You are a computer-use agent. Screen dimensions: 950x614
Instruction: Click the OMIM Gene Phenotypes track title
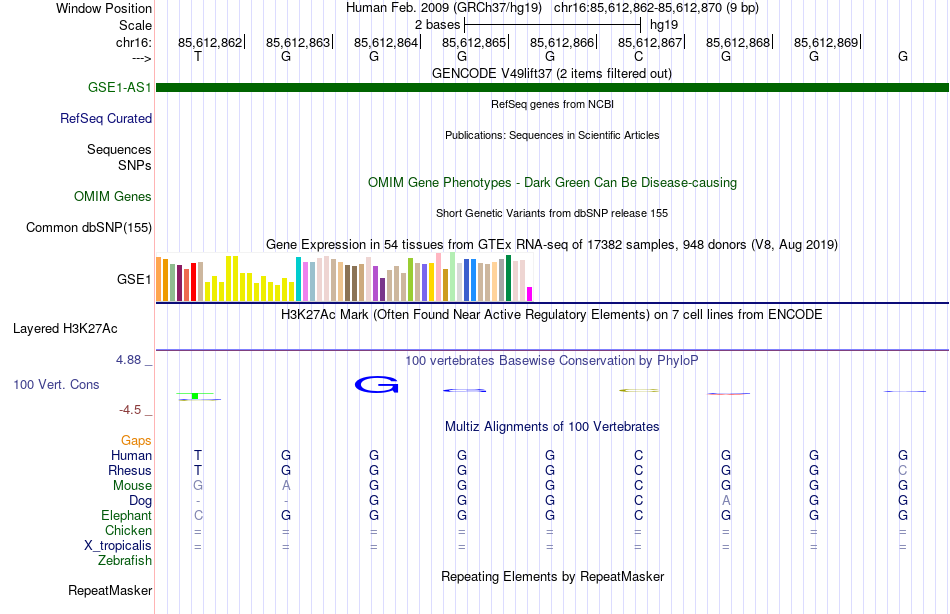(553, 182)
